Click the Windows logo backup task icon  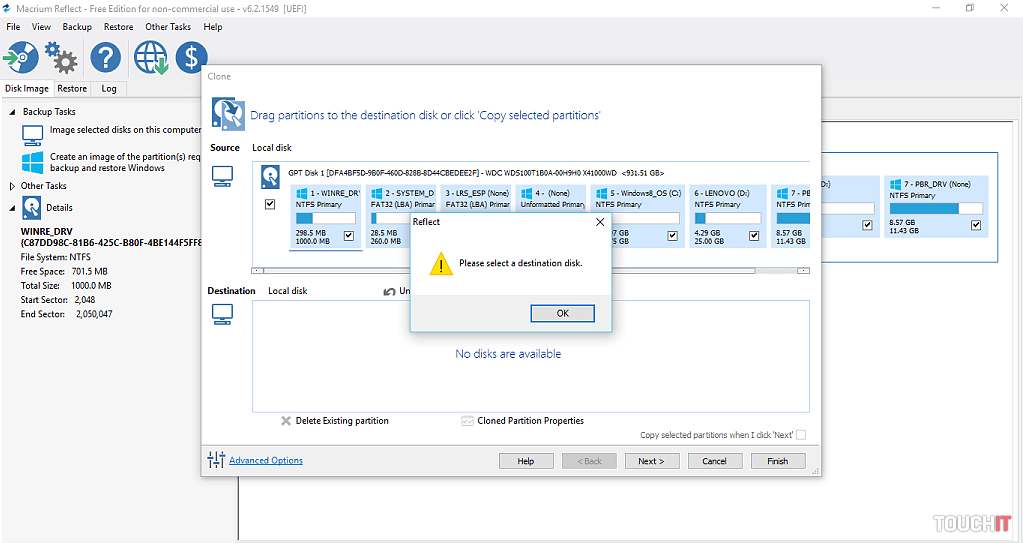click(x=33, y=162)
